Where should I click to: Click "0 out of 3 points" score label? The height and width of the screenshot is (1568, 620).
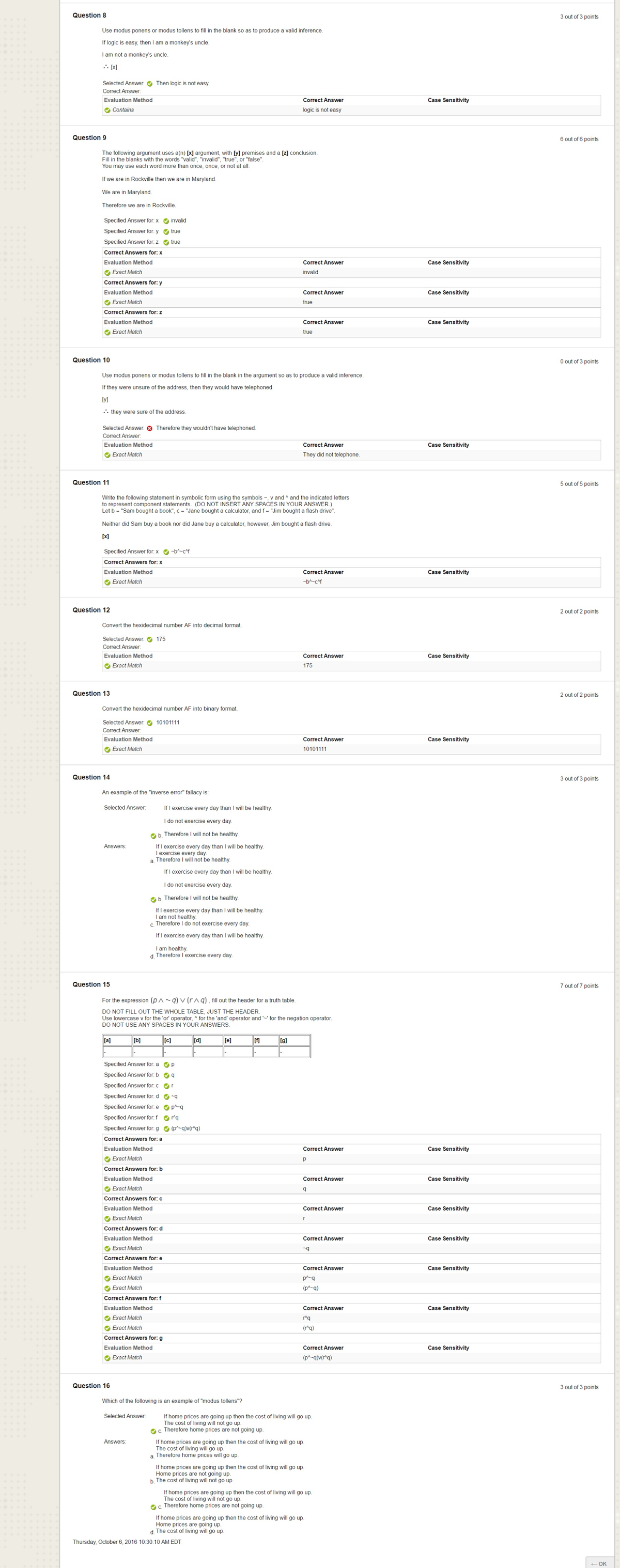(x=579, y=362)
